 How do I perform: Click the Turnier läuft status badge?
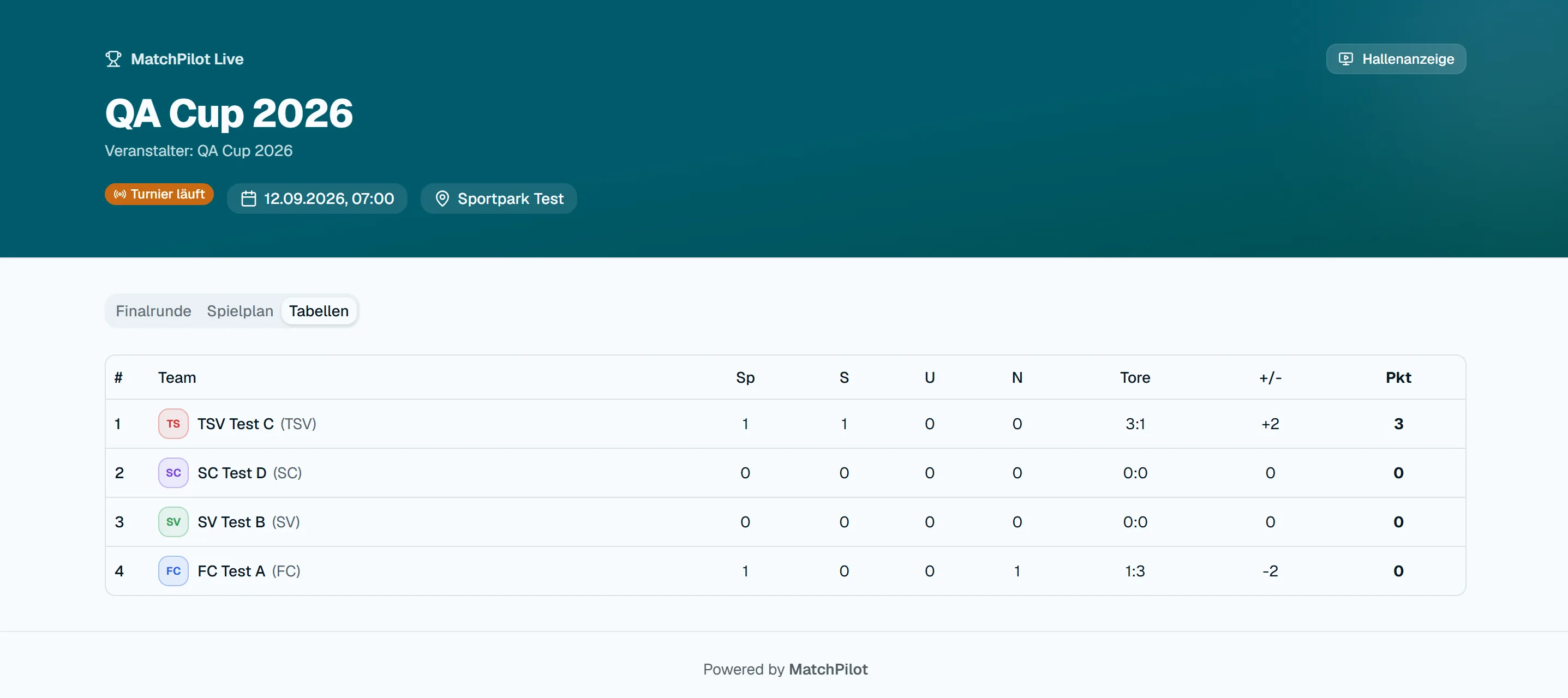(159, 194)
